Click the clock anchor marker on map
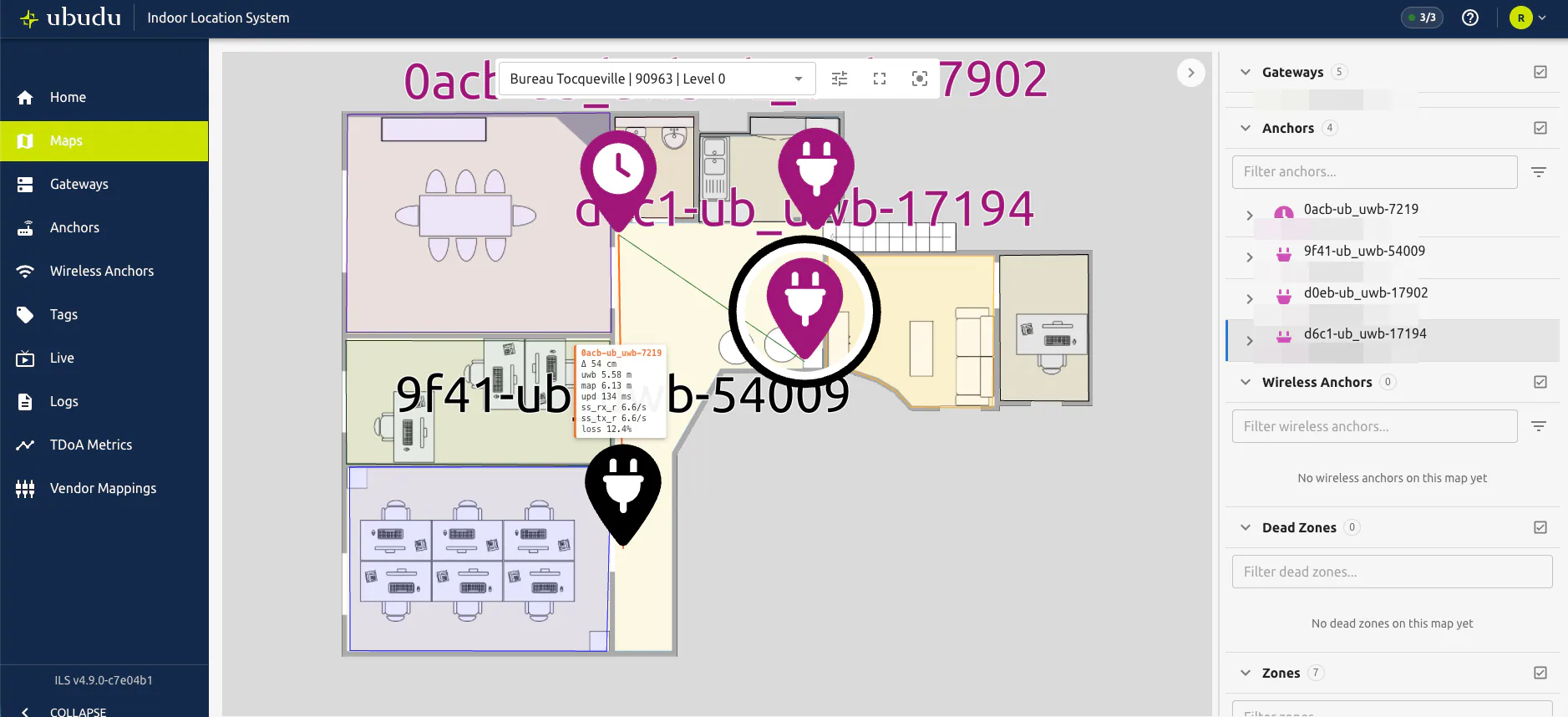This screenshot has width=1568, height=717. pos(618,180)
